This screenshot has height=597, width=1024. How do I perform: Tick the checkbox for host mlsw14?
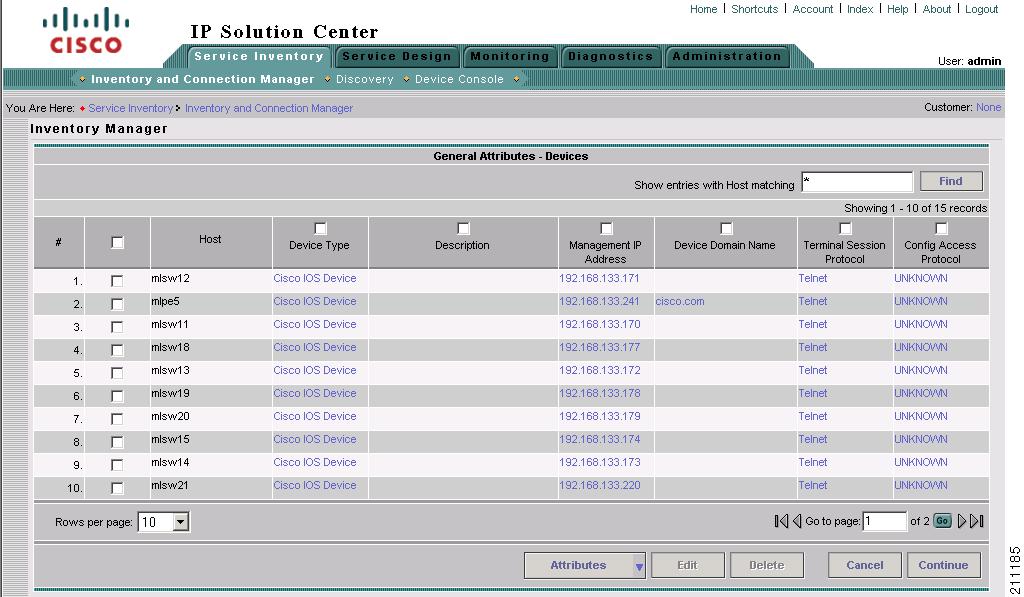click(x=117, y=465)
